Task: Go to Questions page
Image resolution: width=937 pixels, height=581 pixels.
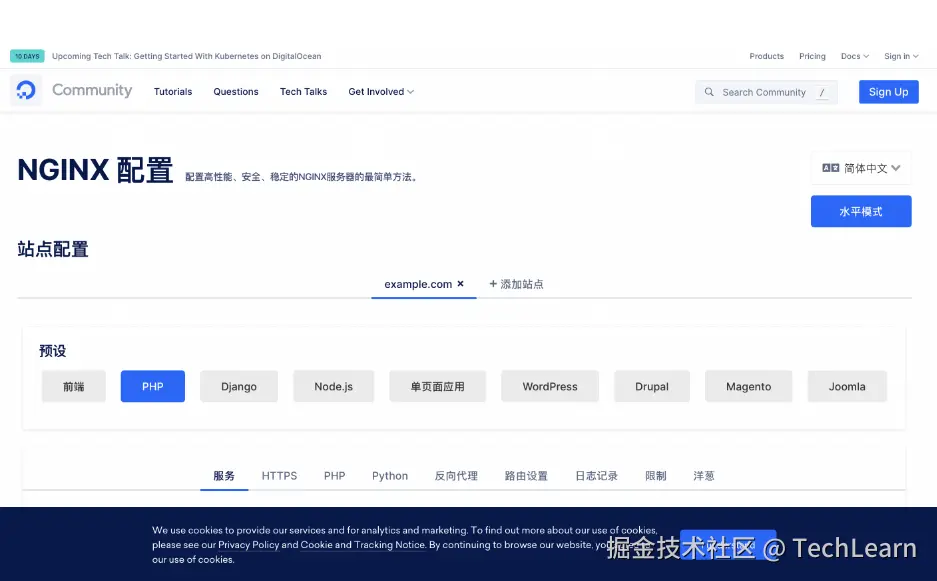Action: 236,91
